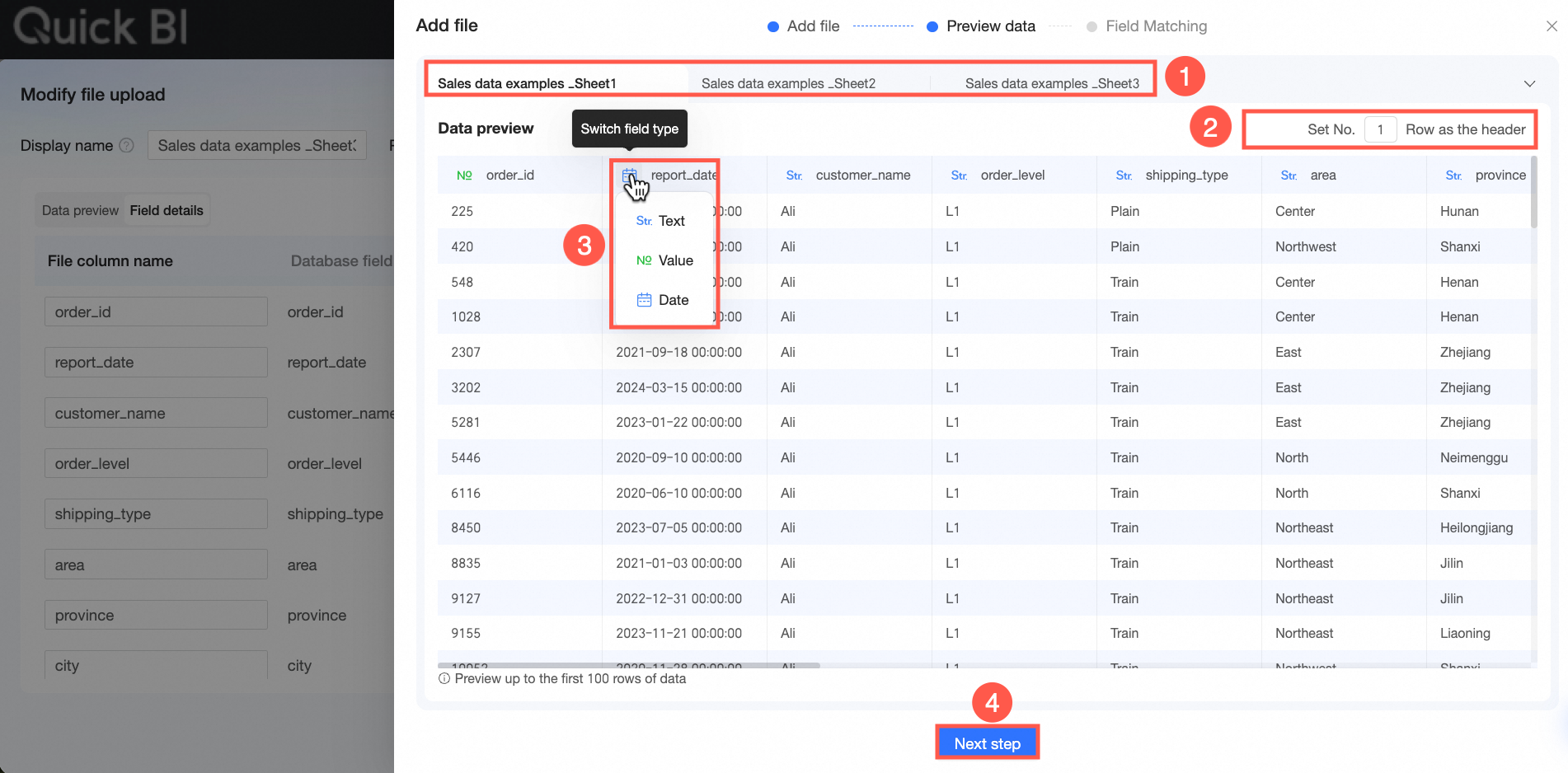Click the header row number input
Viewport: 1568px width, 773px height.
1380,129
